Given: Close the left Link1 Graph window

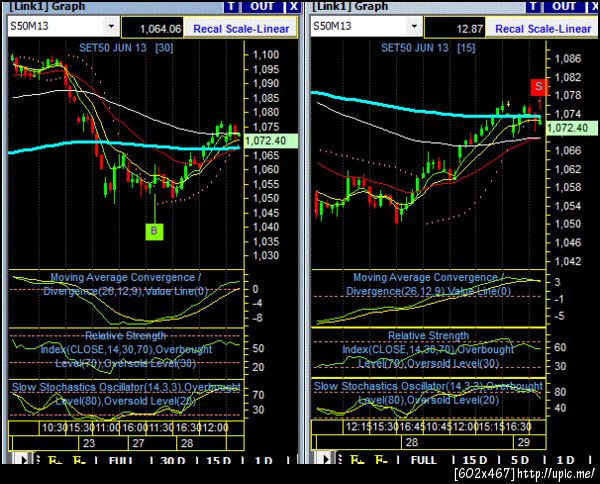Looking at the screenshot, I should (293, 6).
